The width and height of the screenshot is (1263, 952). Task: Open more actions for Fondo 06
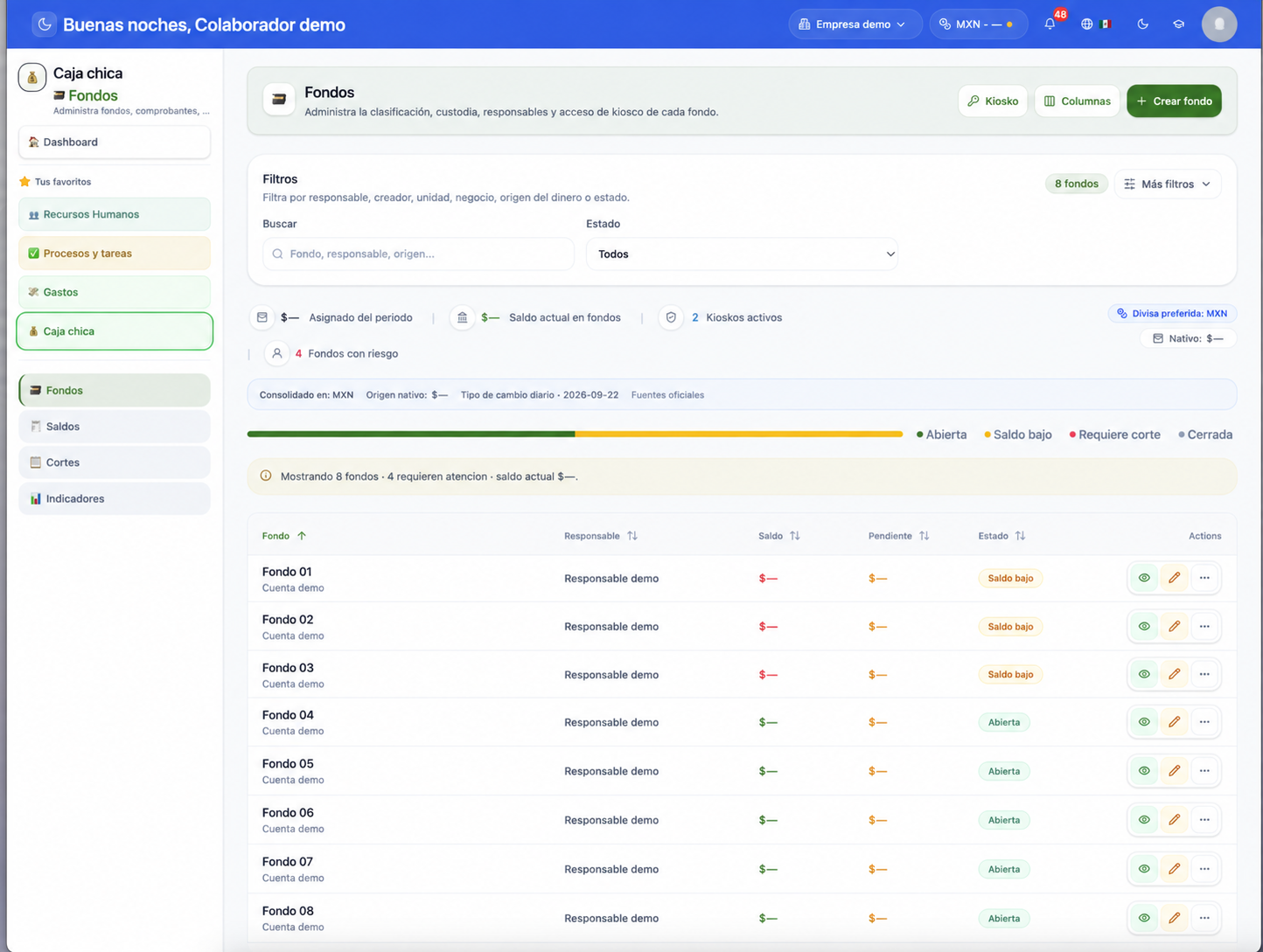click(x=1204, y=820)
